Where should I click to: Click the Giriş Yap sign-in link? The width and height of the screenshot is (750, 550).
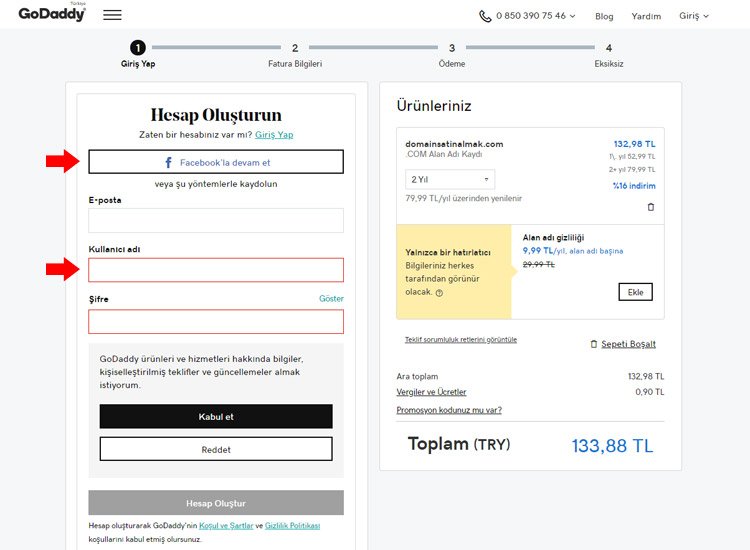(274, 135)
